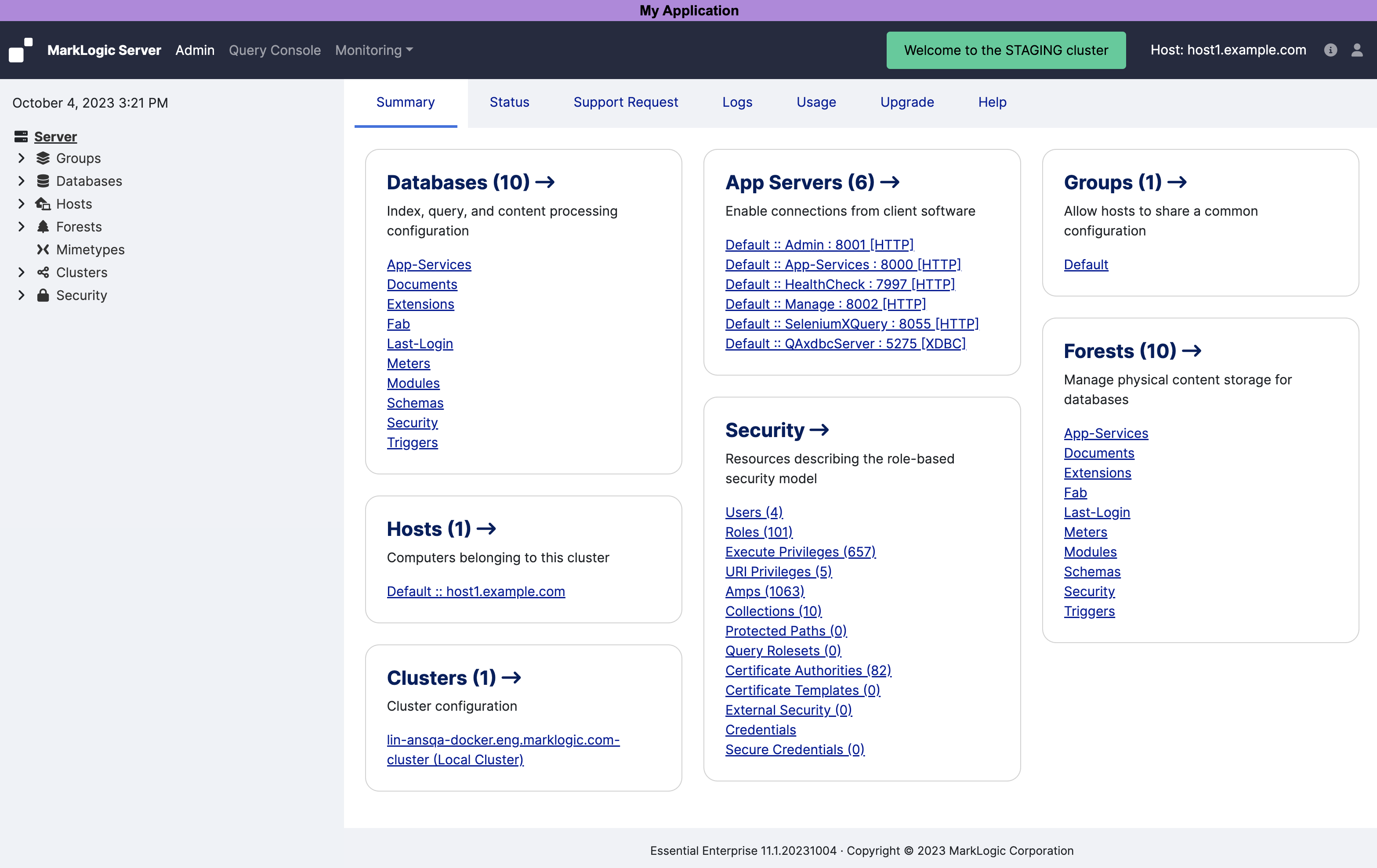
Task: Open Secure Credentials (0) link
Action: click(795, 750)
